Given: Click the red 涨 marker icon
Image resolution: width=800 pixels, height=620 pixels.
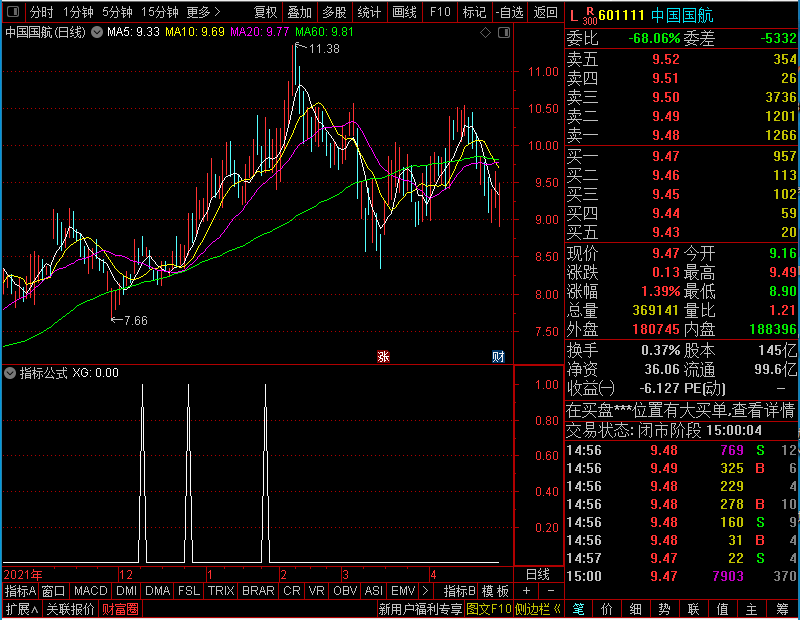Looking at the screenshot, I should 383,356.
